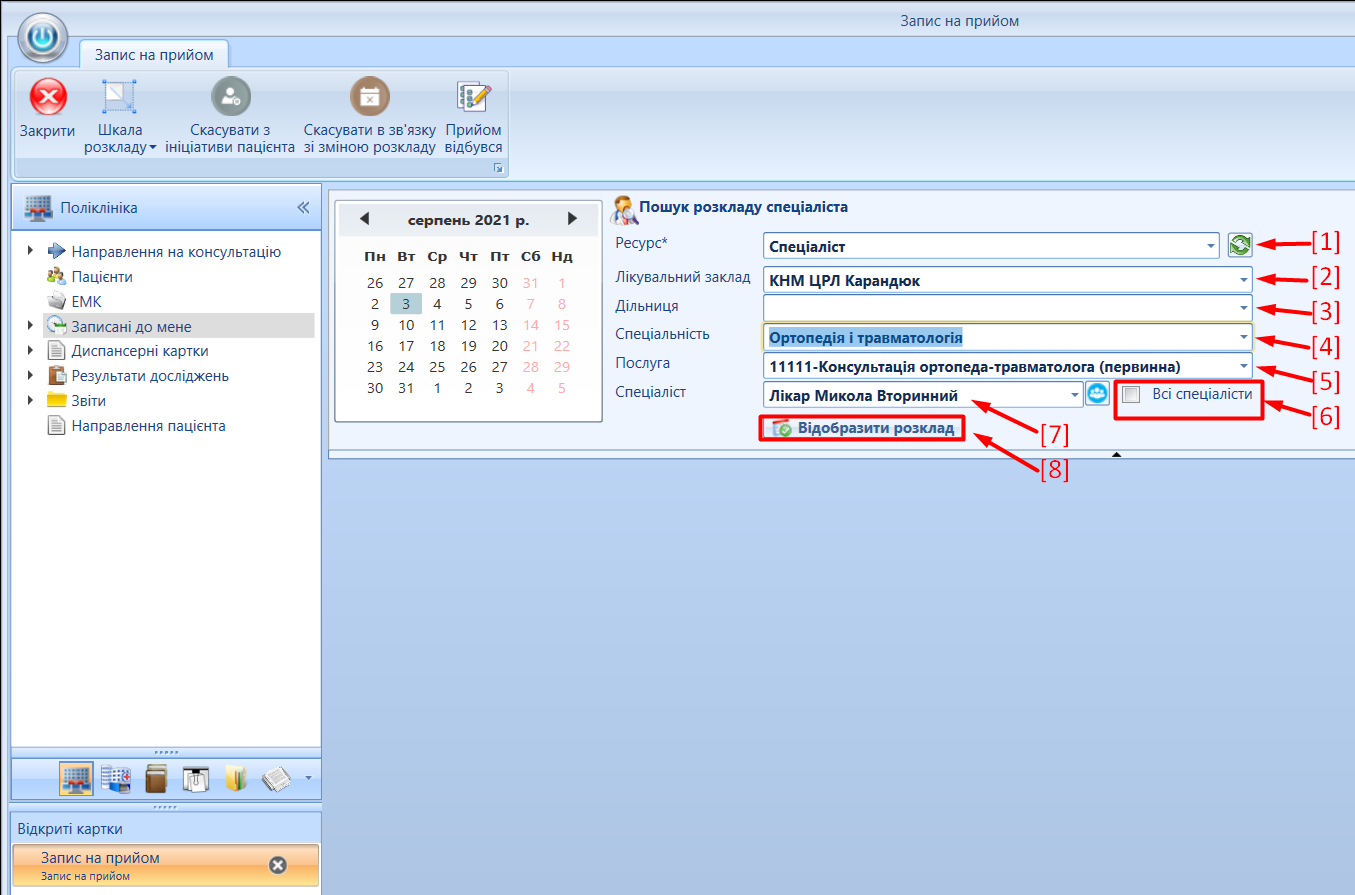Select Звіти tree item

(88, 401)
